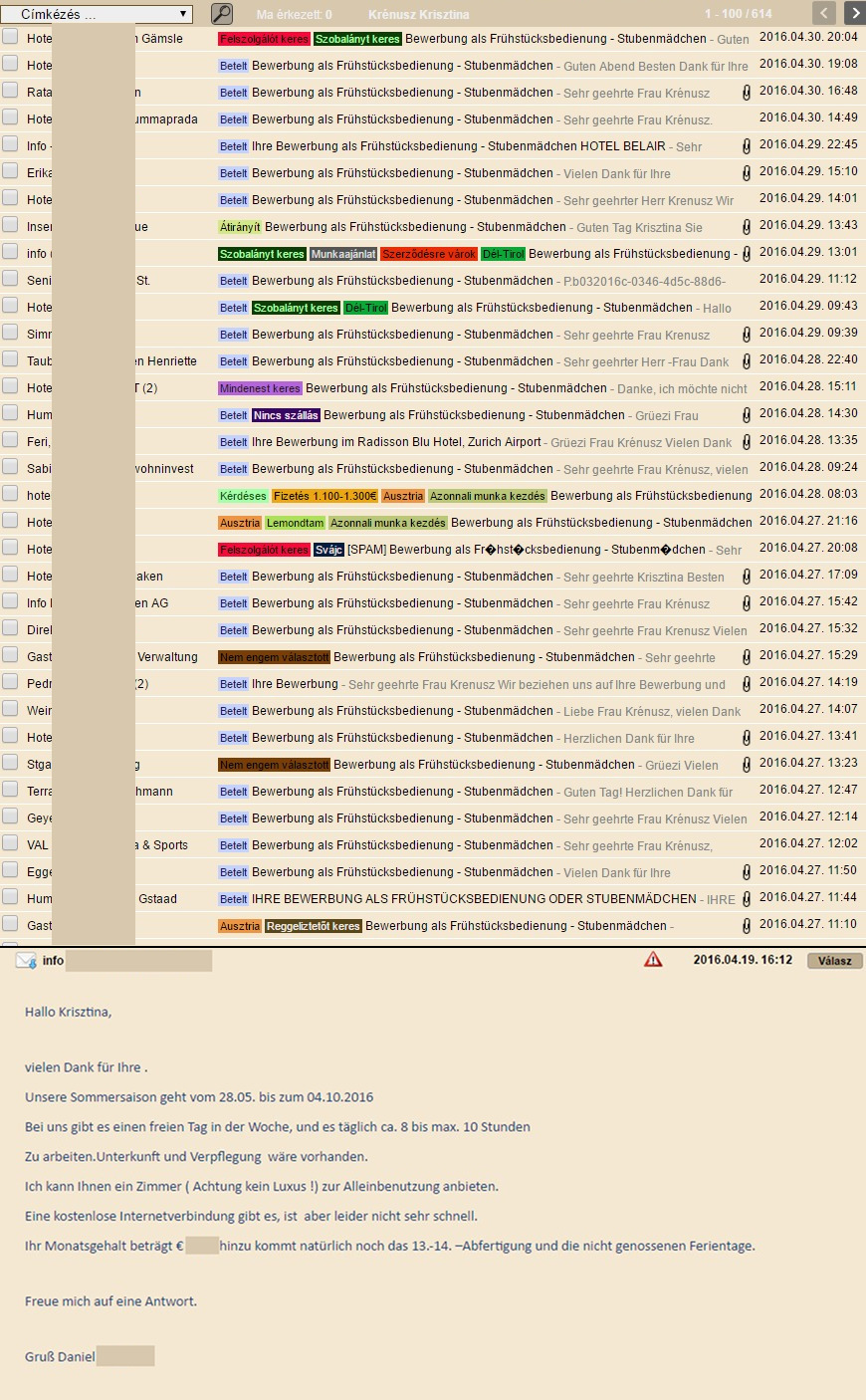866x1400 pixels.
Task: Click paperclip on the 2016.04.29. 09:39 email
Action: tap(747, 335)
